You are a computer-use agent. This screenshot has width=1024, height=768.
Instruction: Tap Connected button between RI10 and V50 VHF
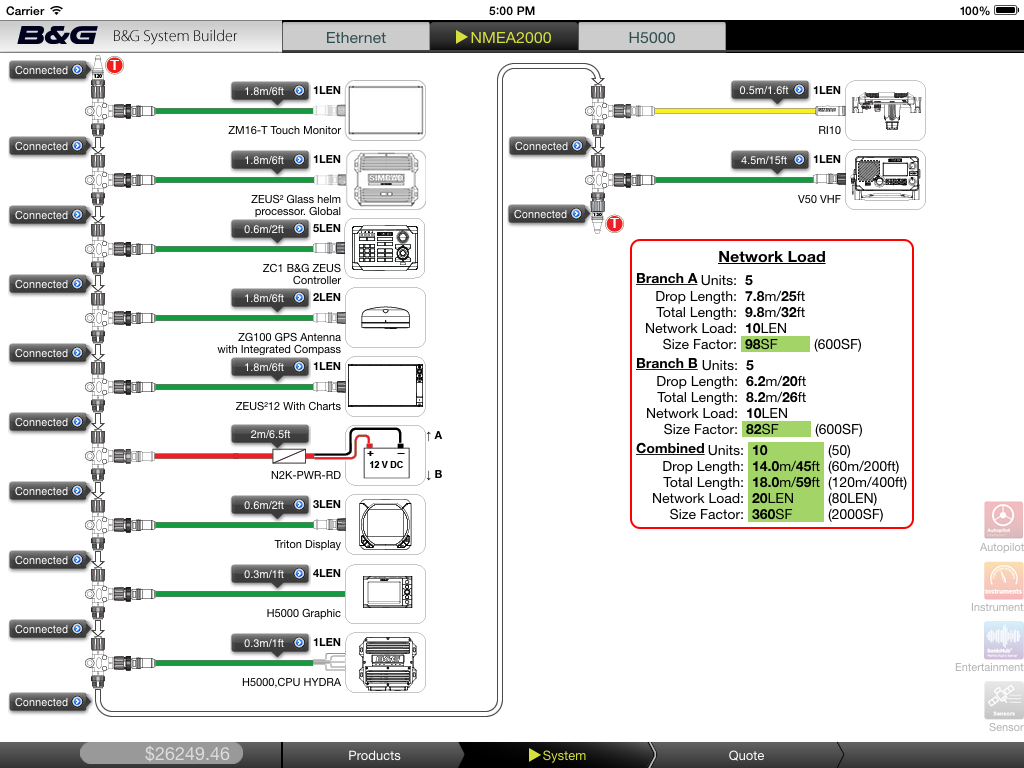549,146
